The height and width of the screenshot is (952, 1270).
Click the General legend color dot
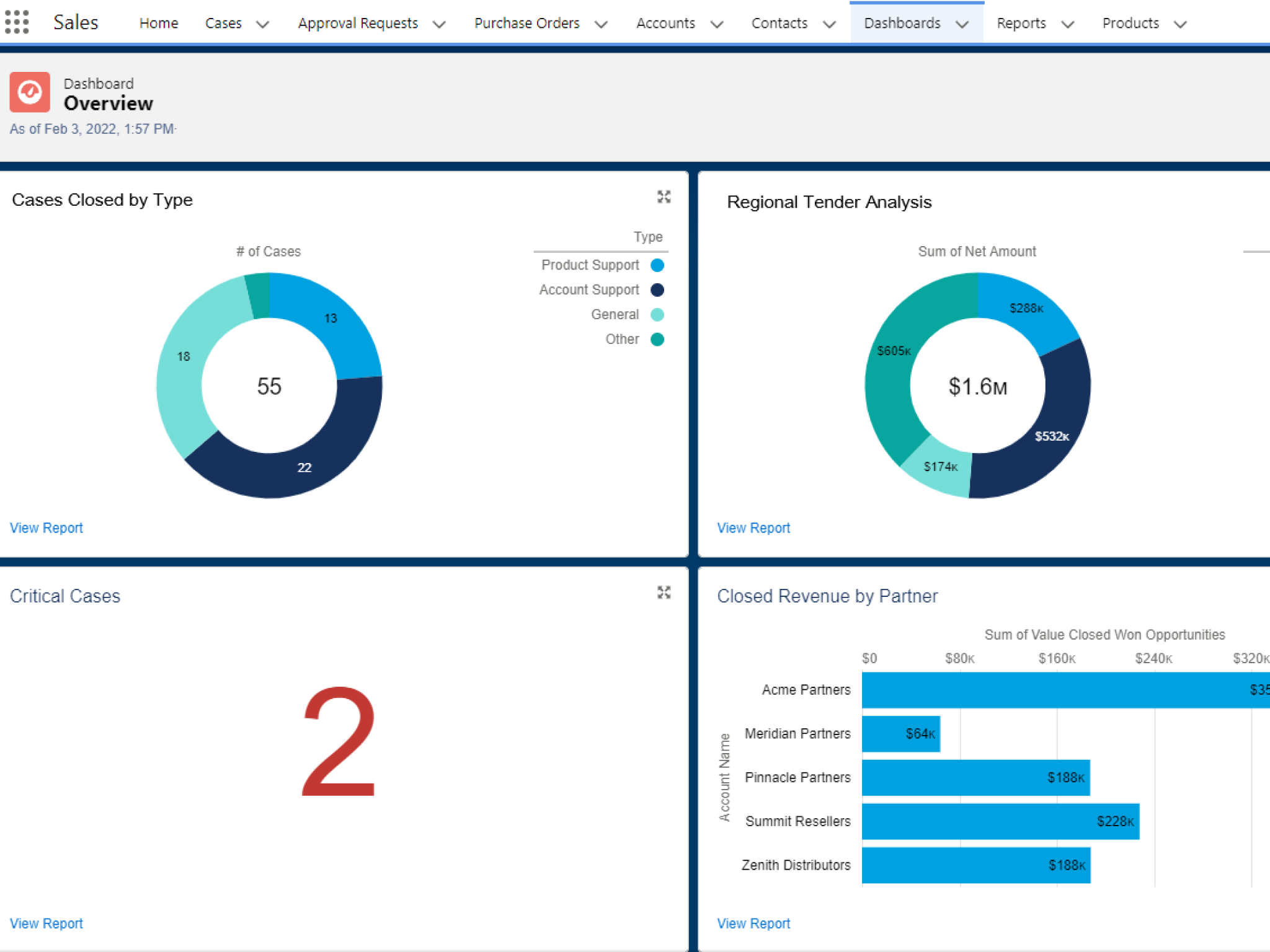tap(657, 315)
